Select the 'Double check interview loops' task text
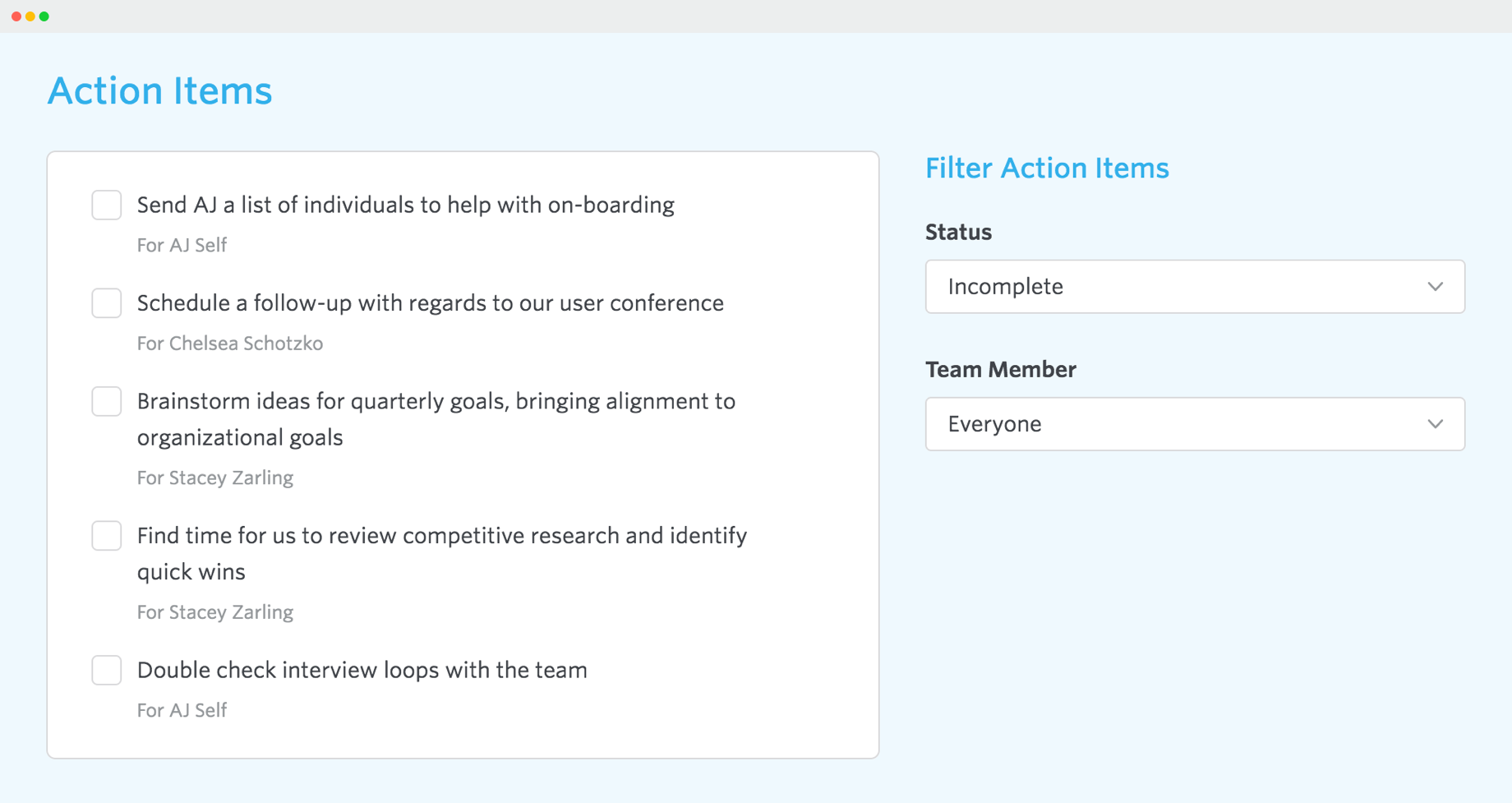This screenshot has height=803, width=1512. [x=362, y=670]
